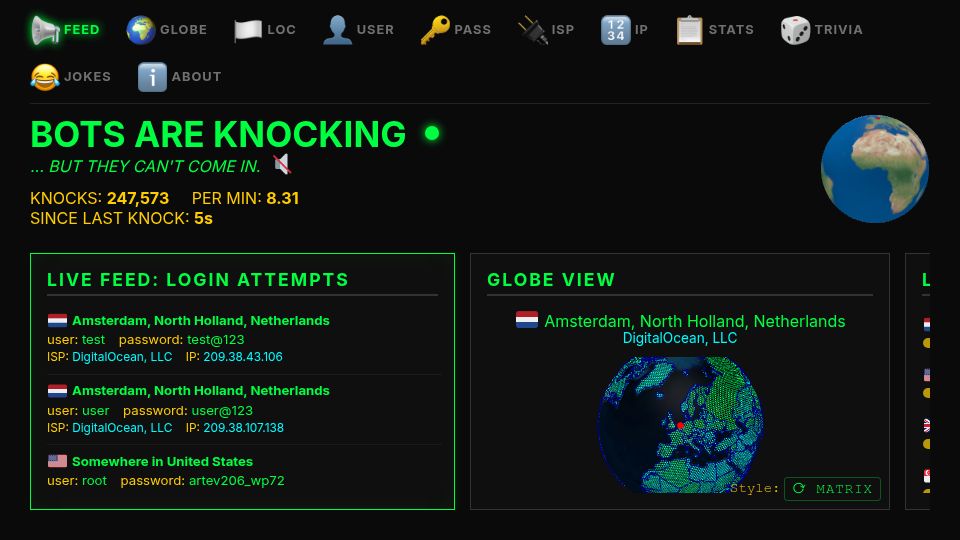Open the ISP menu label
960x540 pixels.
pos(563,30)
